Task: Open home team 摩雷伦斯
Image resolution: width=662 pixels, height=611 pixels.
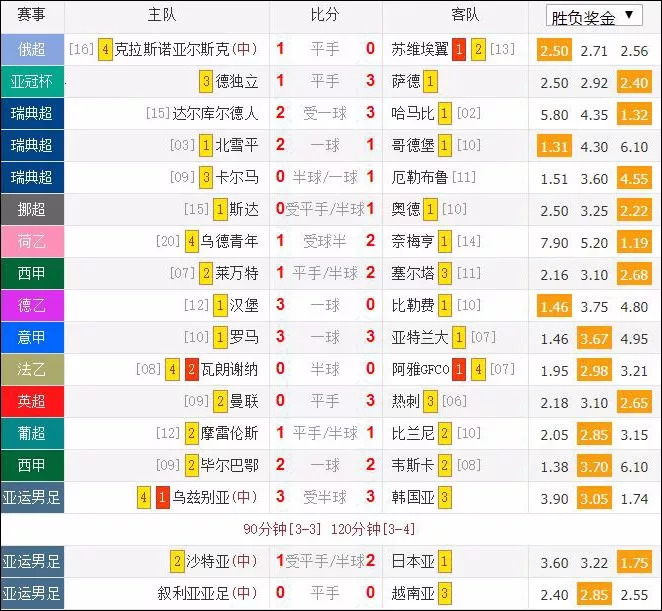Action: point(229,434)
